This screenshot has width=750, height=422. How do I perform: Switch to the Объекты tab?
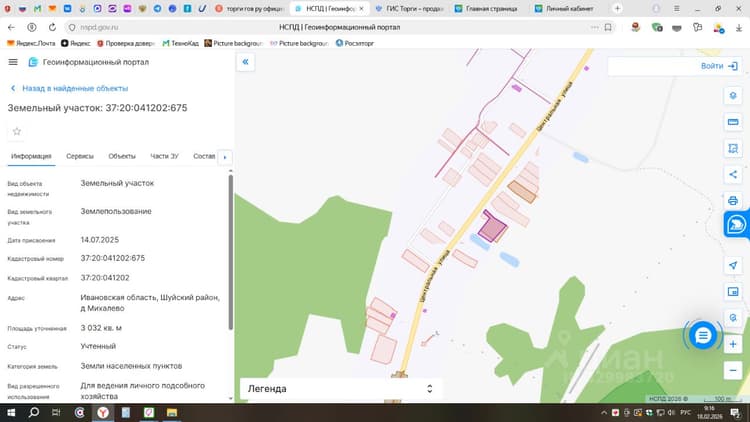point(122,156)
